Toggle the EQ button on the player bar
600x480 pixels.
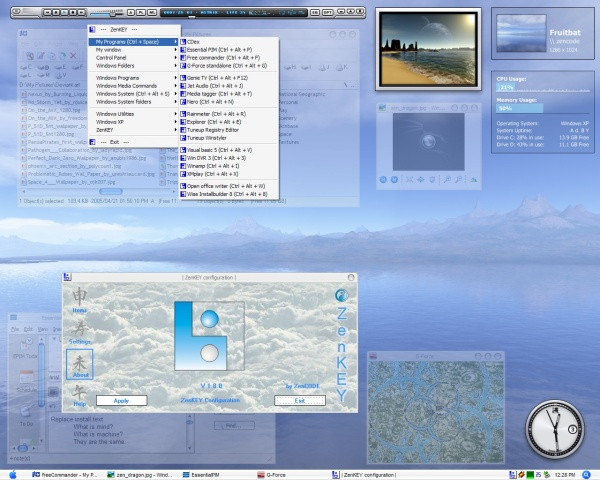coord(315,12)
